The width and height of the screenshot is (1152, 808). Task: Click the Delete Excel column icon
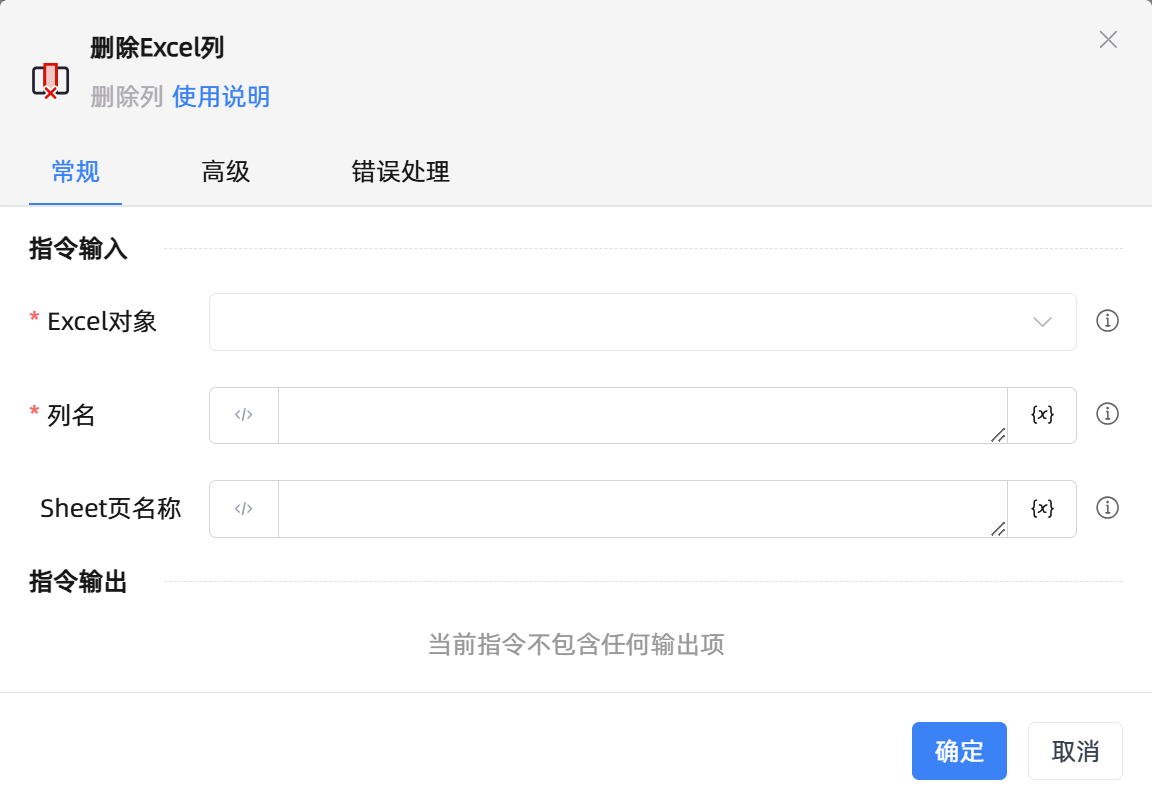click(50, 80)
